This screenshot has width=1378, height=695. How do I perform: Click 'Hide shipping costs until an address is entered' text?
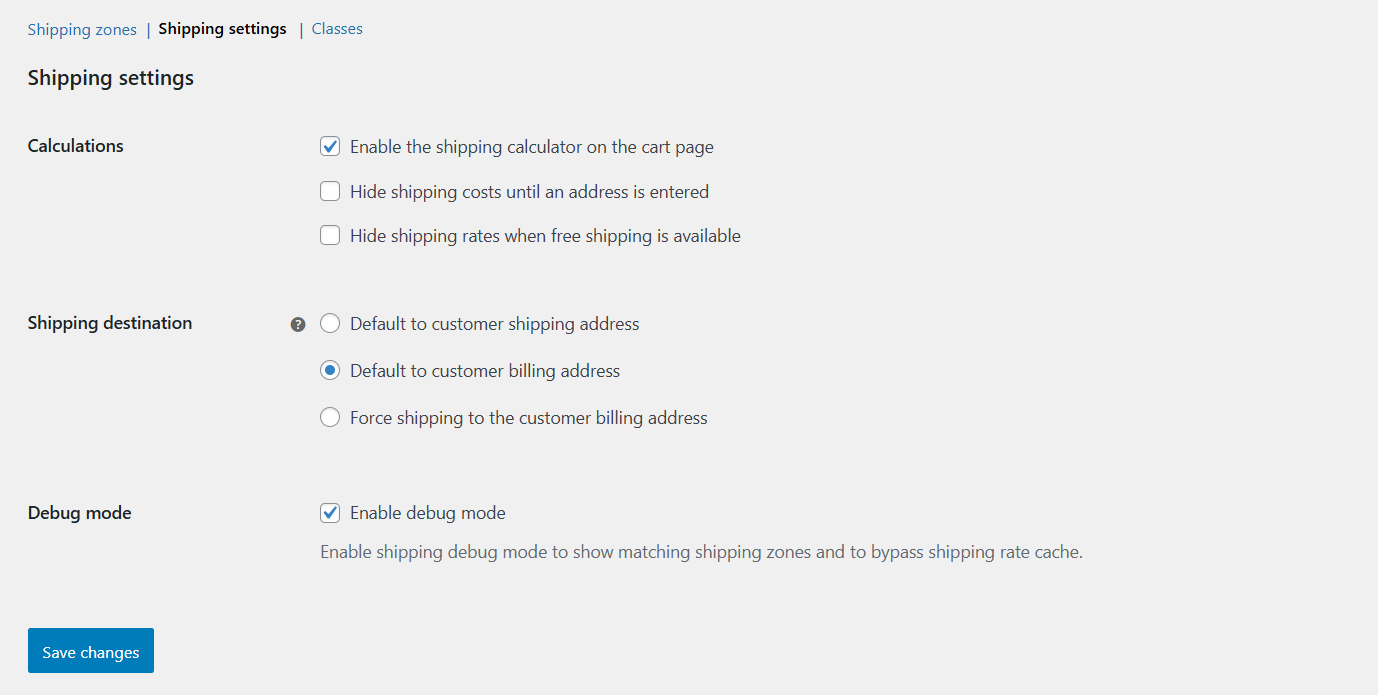529,191
